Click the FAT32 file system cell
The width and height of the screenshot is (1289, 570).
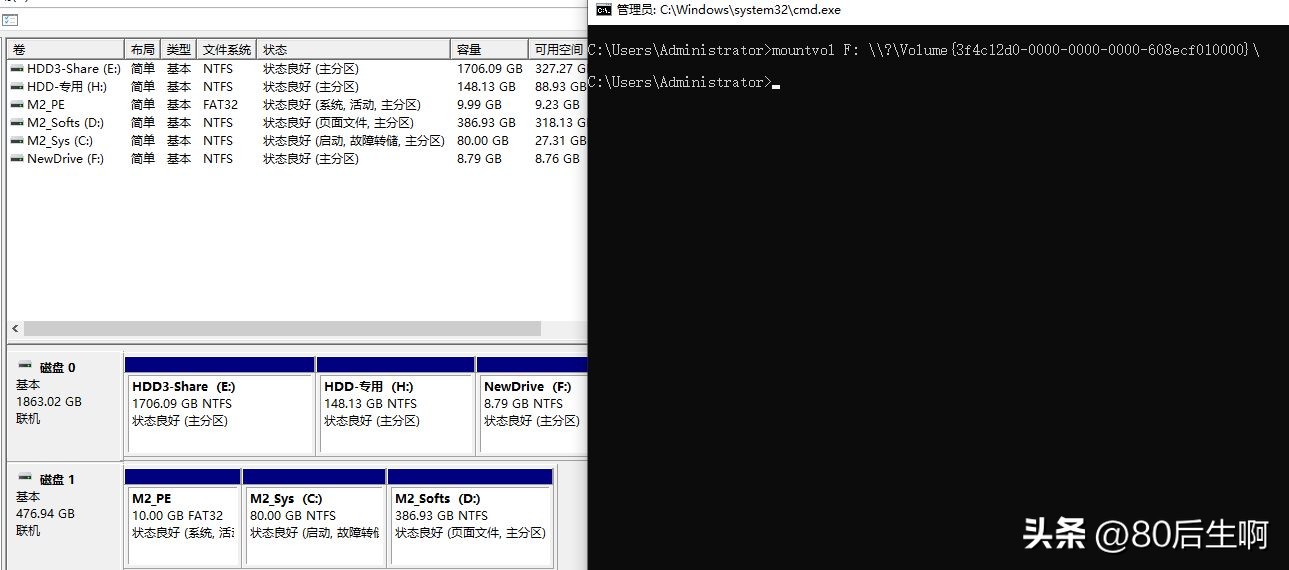[221, 105]
